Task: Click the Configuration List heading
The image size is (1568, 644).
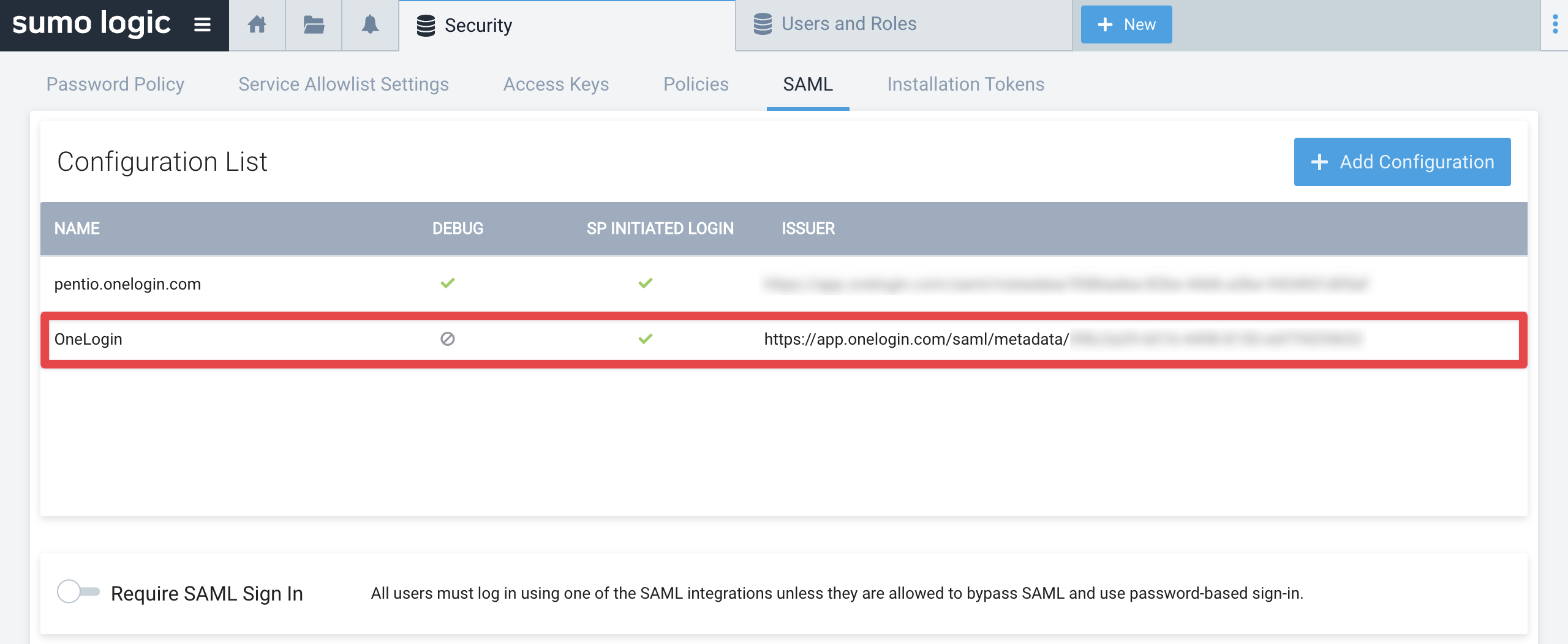Action: point(162,162)
